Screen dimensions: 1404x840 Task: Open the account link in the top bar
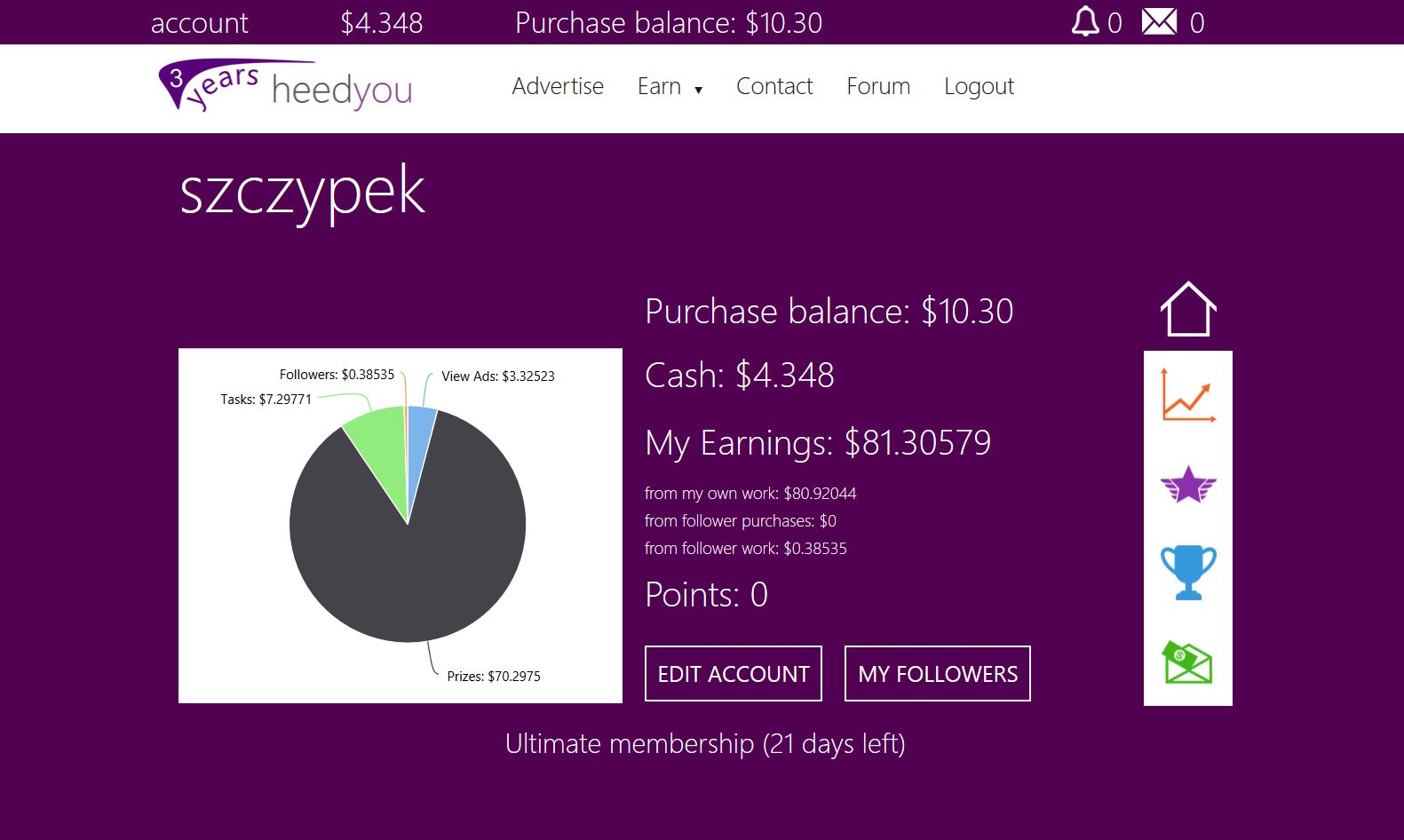click(200, 22)
